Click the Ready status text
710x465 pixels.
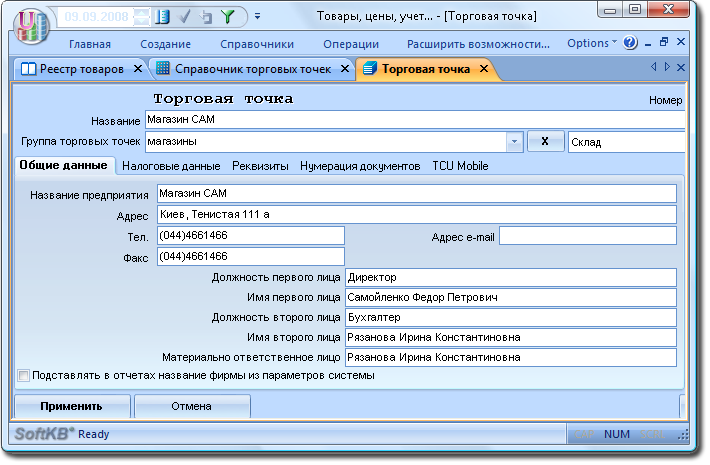pyautogui.click(x=93, y=434)
